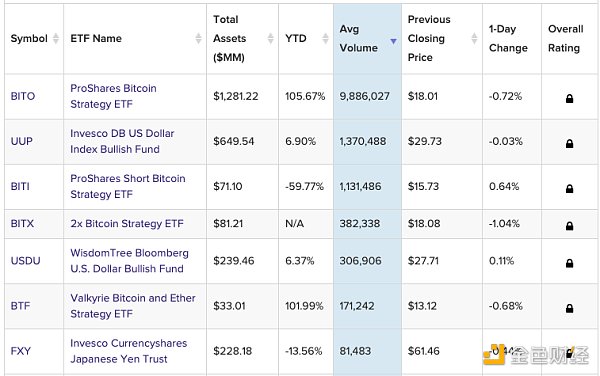The width and height of the screenshot is (600, 376).
Task: Click the lock icon in UUP row
Action: (569, 143)
